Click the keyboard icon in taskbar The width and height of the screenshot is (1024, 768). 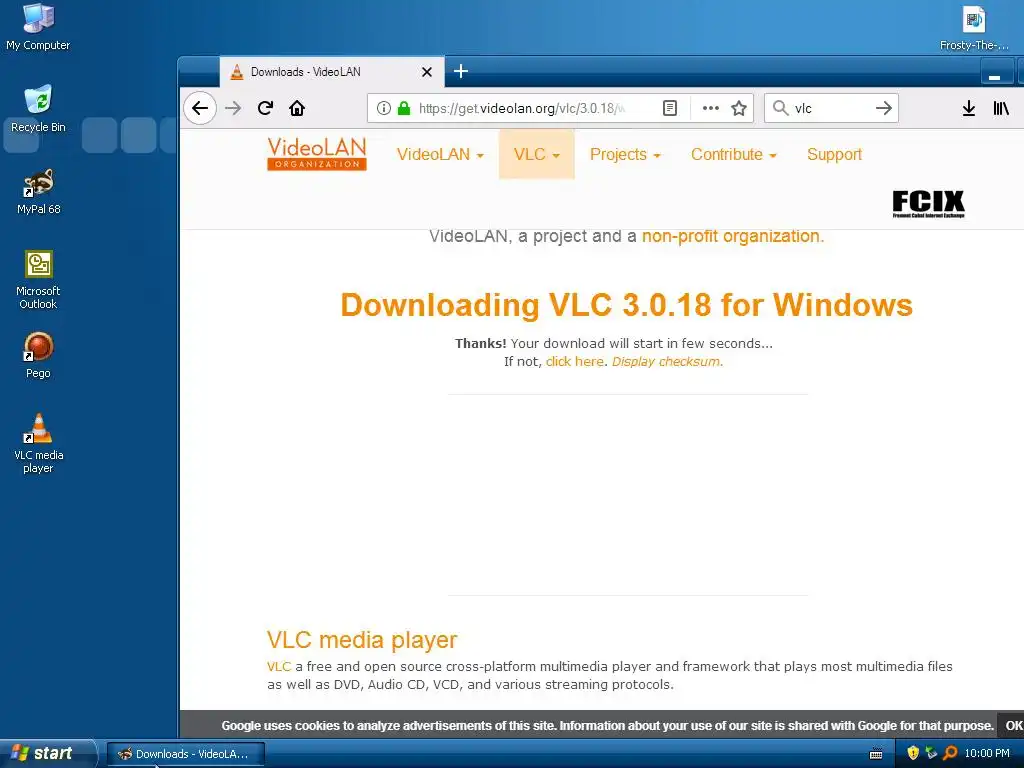876,754
